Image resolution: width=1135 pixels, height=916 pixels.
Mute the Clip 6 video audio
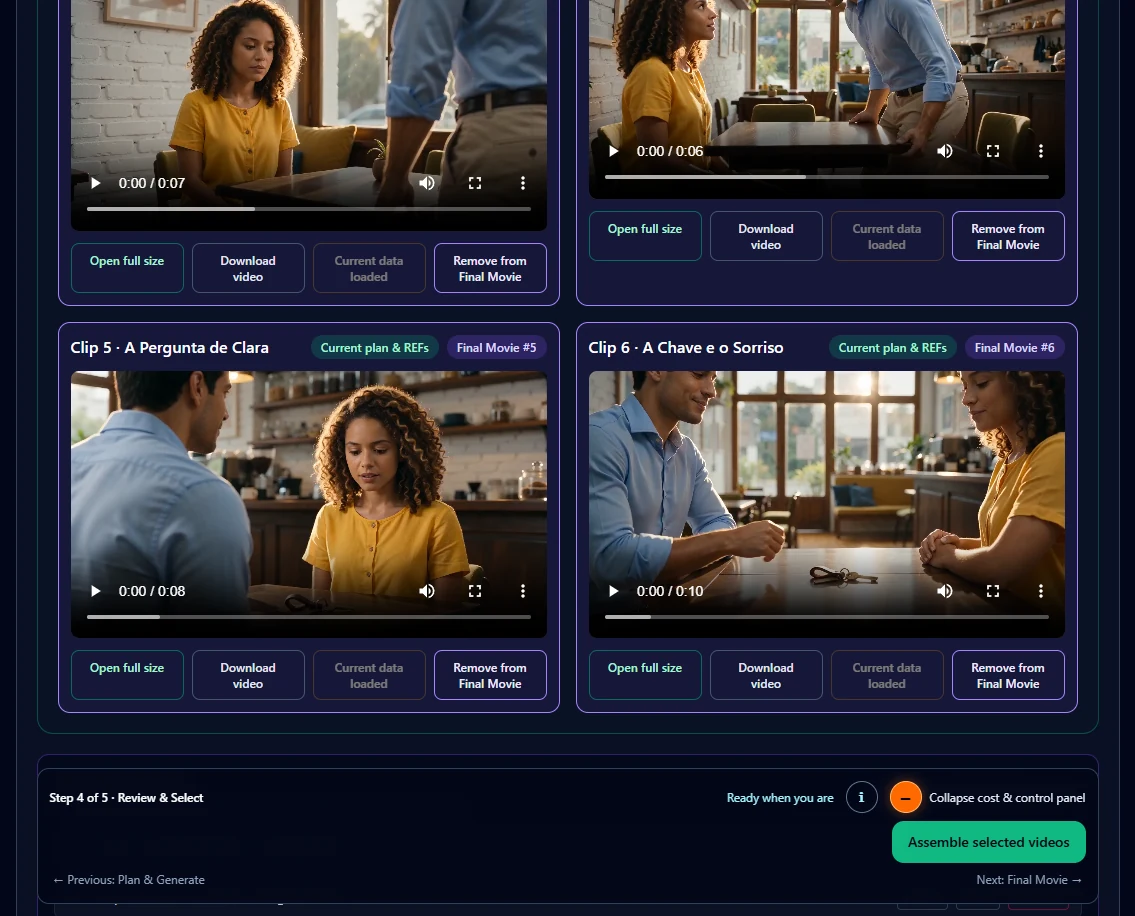coord(945,591)
